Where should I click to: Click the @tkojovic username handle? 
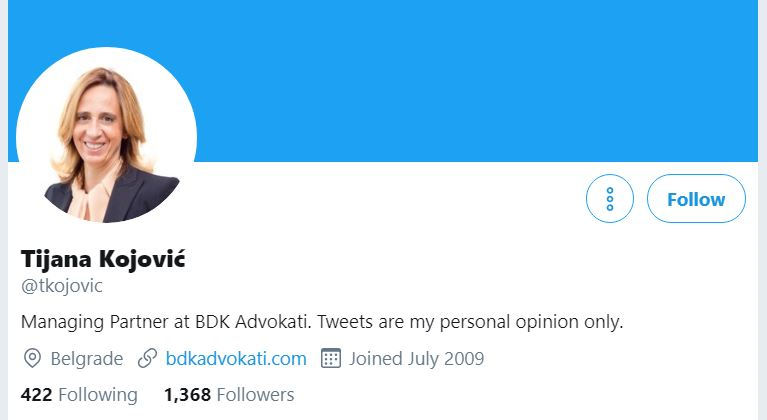62,286
